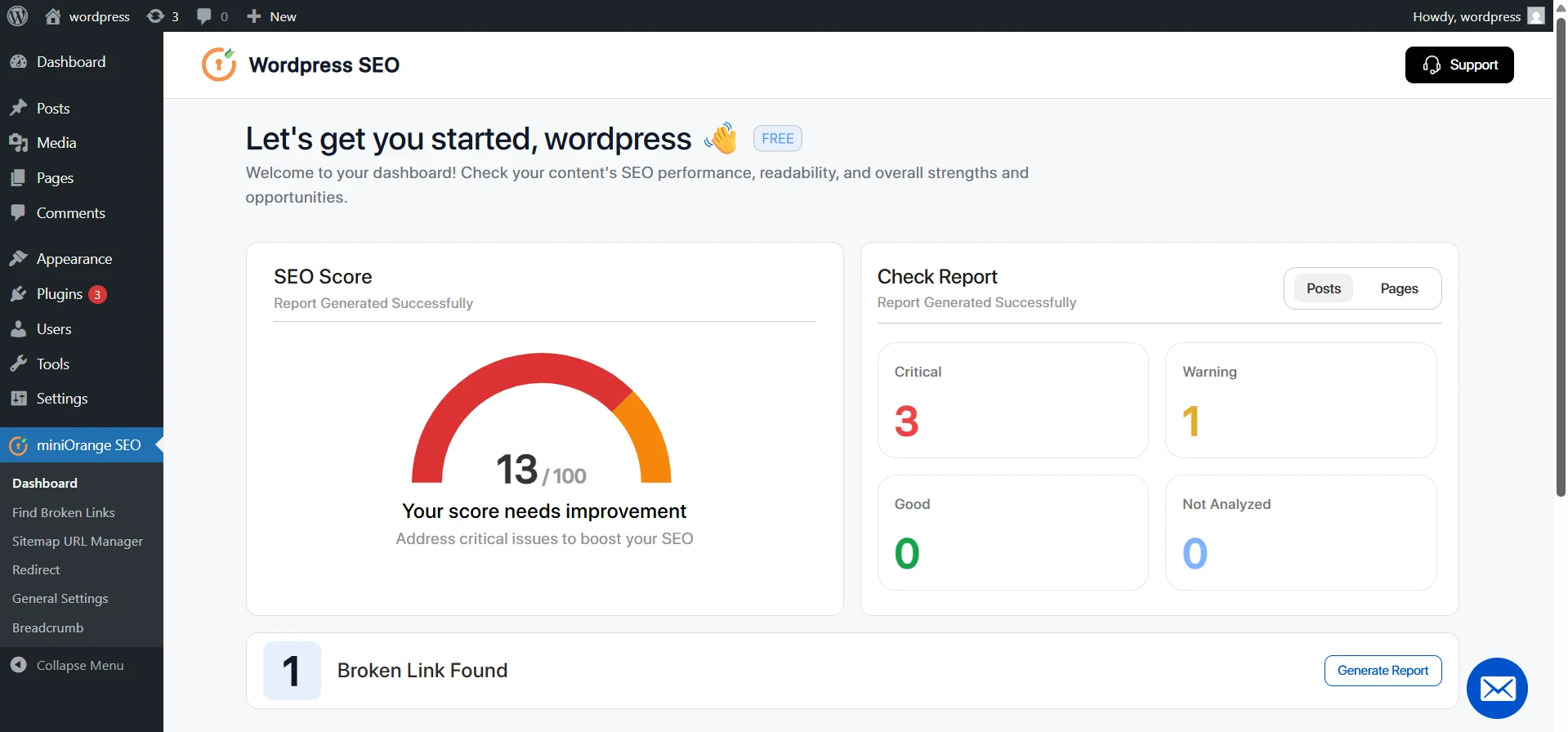This screenshot has height=732, width=1568.
Task: Click the Media library icon
Action: pyautogui.click(x=18, y=142)
